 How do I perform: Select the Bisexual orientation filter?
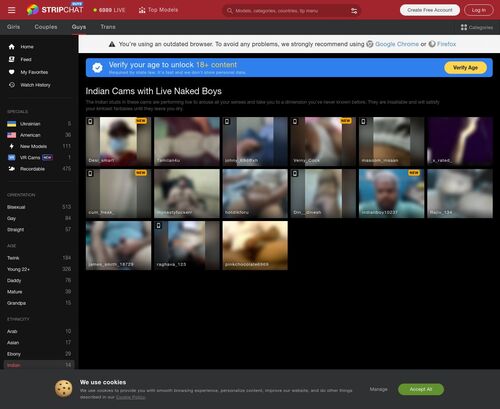tap(39, 207)
